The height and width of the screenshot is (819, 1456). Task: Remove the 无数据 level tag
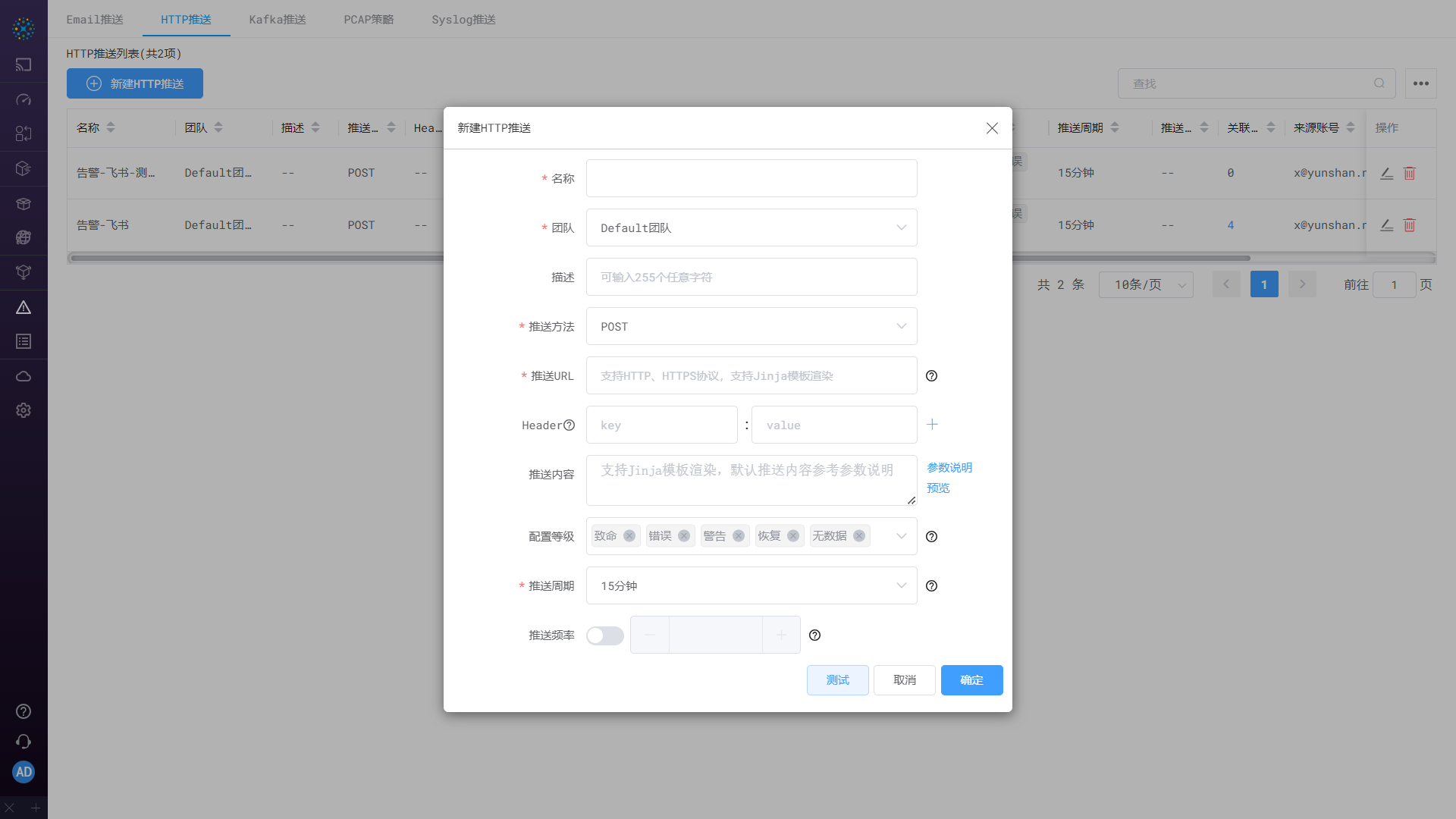pyautogui.click(x=858, y=536)
